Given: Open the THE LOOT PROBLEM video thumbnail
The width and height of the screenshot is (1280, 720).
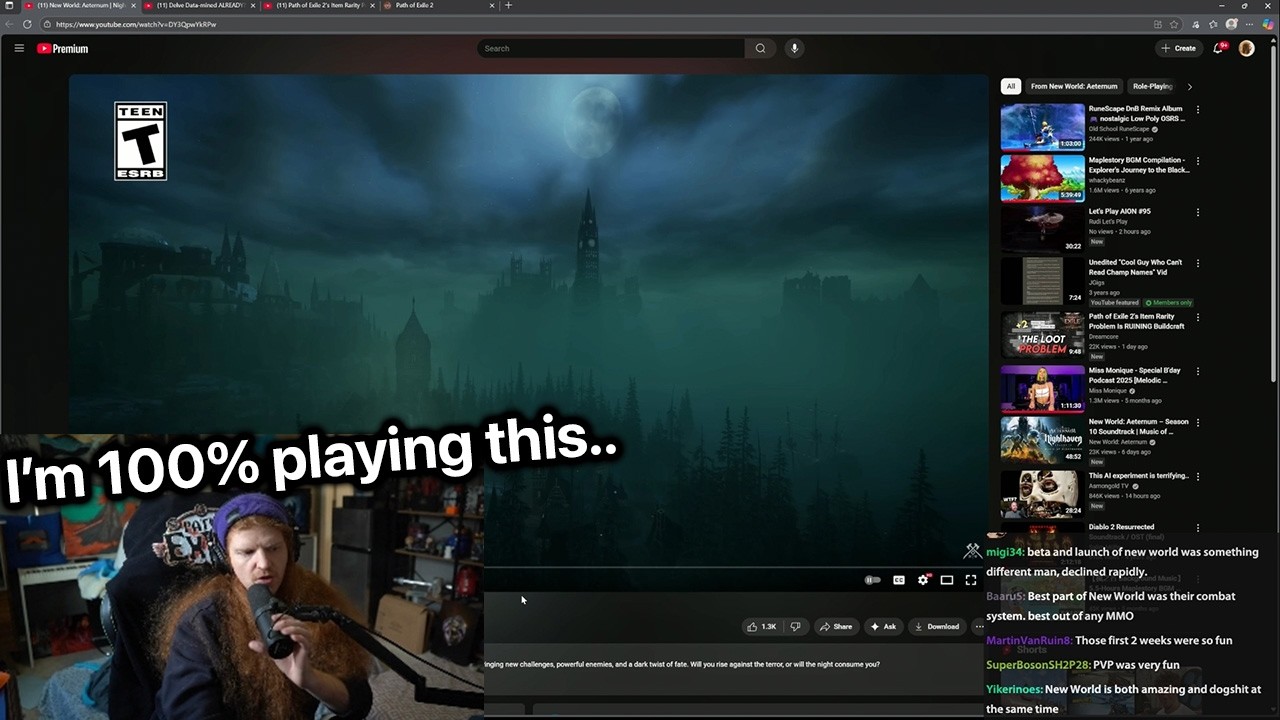Looking at the screenshot, I should click(x=1042, y=335).
